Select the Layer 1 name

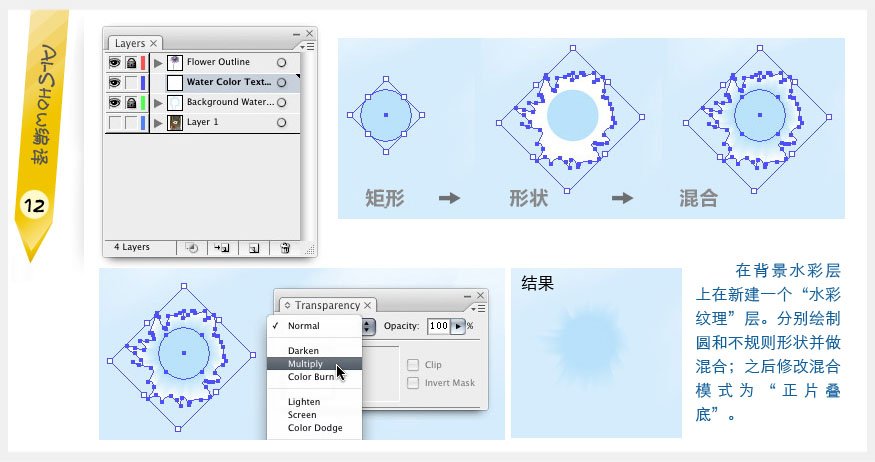[x=203, y=122]
